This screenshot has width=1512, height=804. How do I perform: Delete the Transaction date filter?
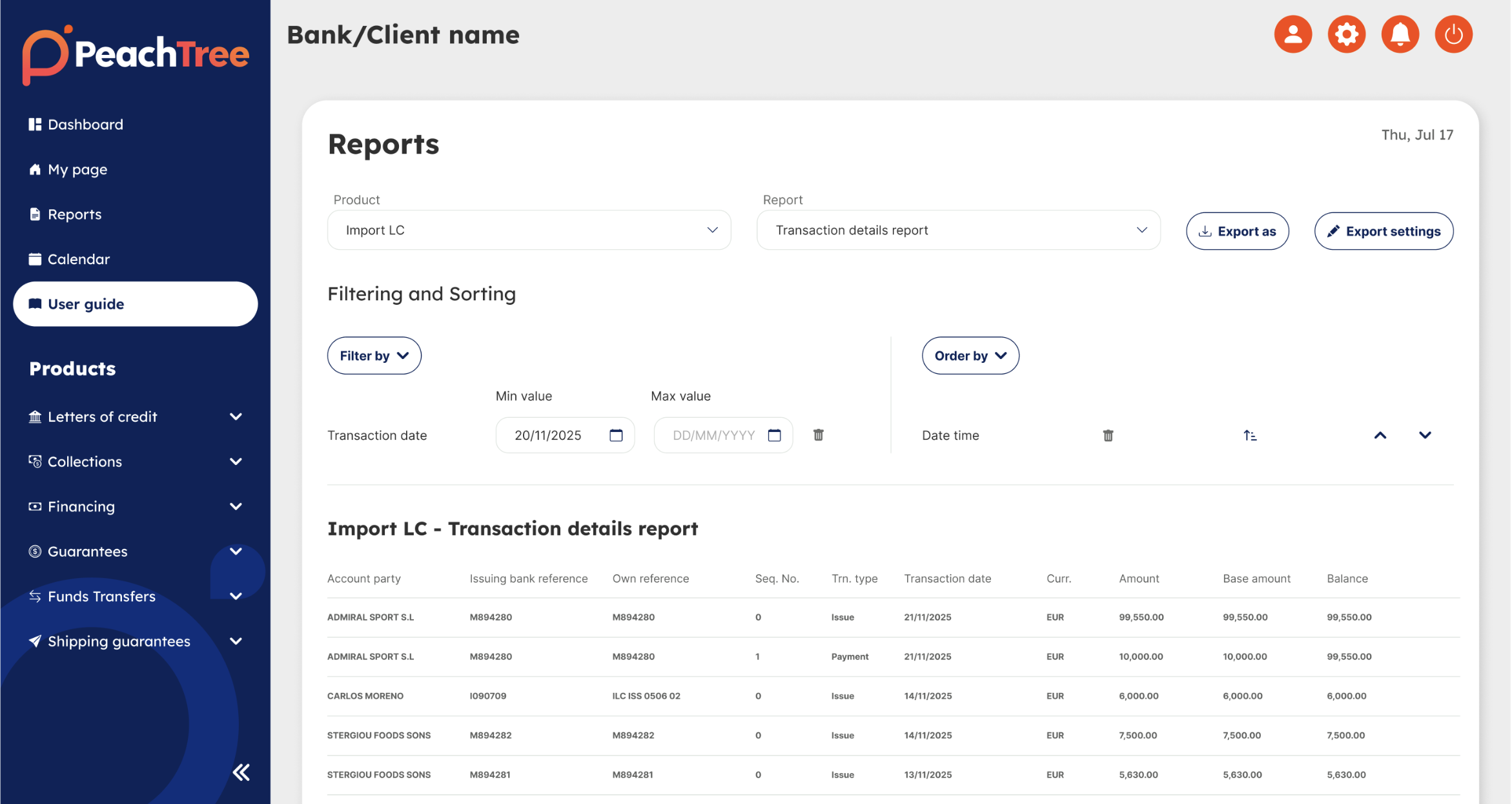(818, 435)
